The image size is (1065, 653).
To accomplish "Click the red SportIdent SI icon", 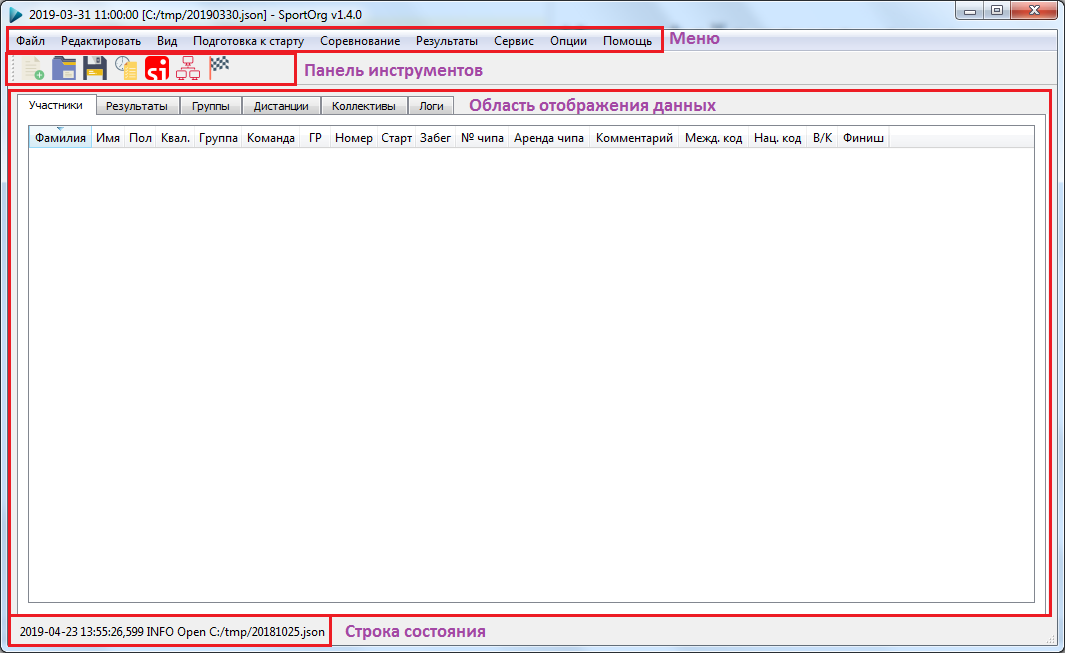I will [157, 69].
